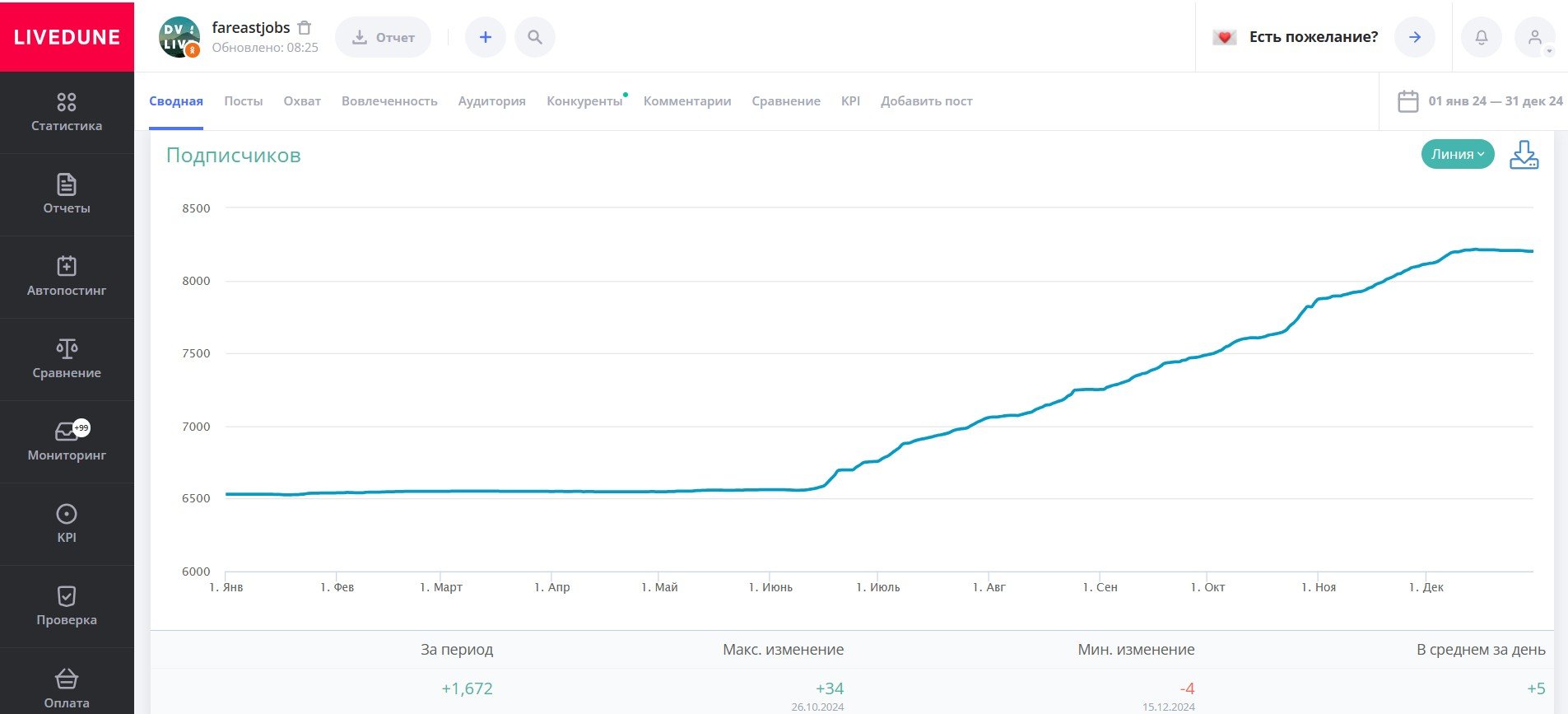Open Статистика in the sidebar
Image resolution: width=1568 pixels, height=714 pixels.
[x=67, y=112]
